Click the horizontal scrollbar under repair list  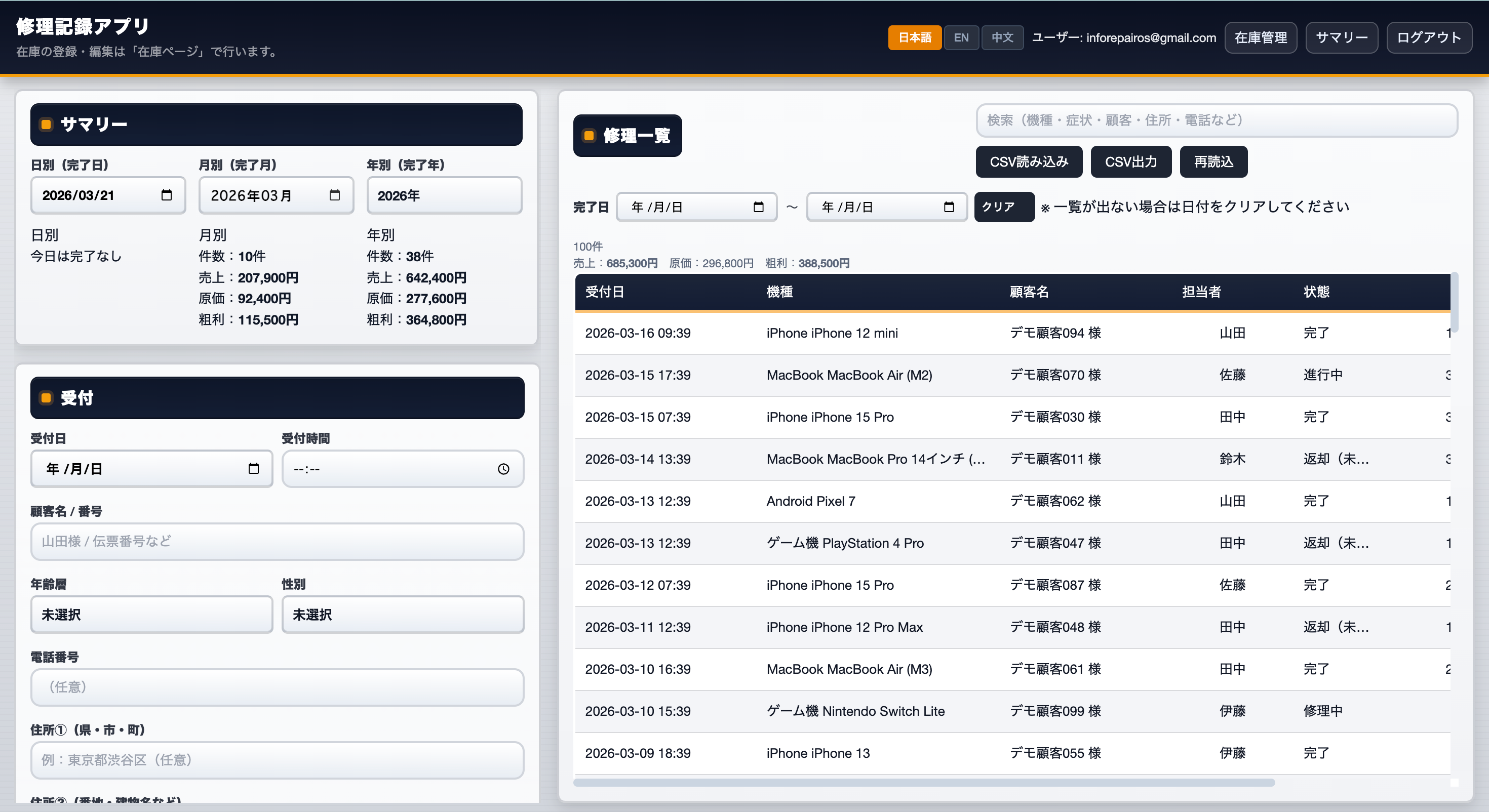coord(924,783)
